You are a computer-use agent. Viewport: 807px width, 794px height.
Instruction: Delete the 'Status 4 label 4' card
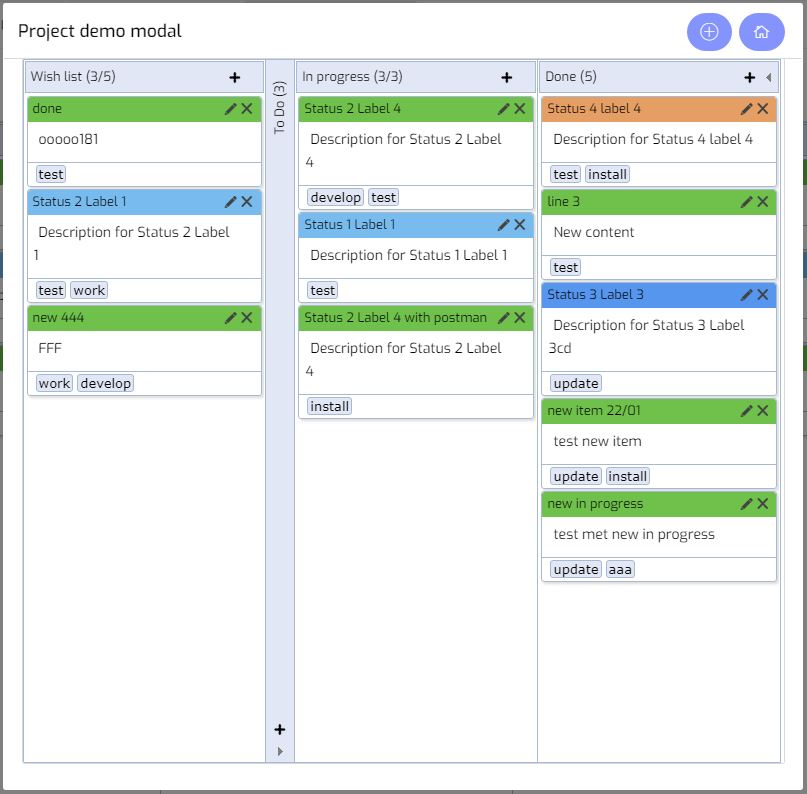tap(763, 109)
